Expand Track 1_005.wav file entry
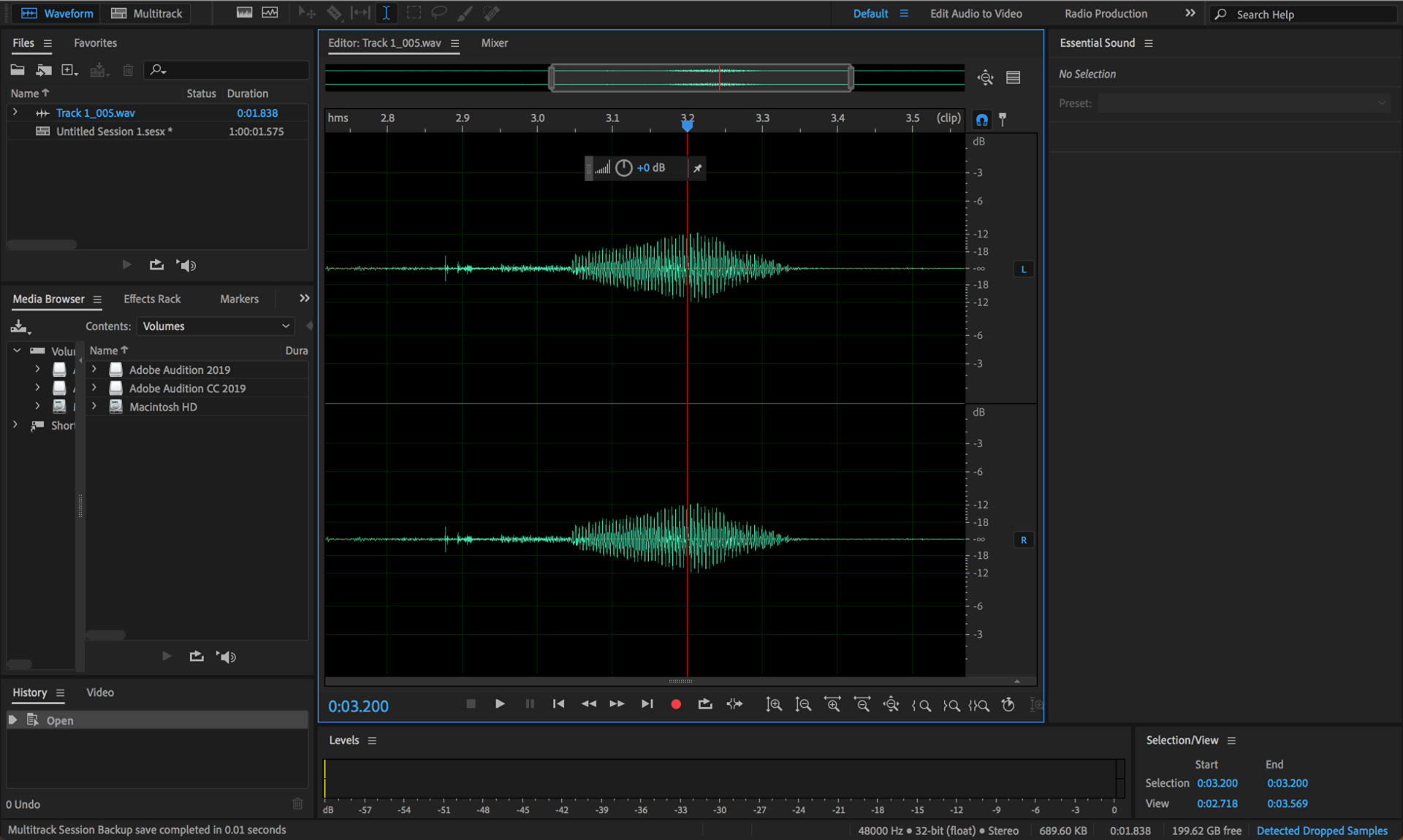The height and width of the screenshot is (840, 1403). (x=15, y=112)
